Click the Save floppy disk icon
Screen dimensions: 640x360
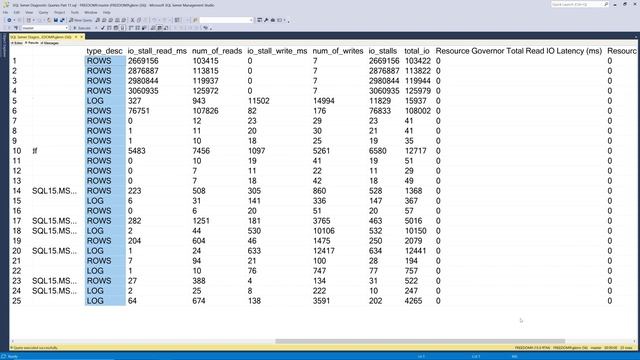pos(56,20)
